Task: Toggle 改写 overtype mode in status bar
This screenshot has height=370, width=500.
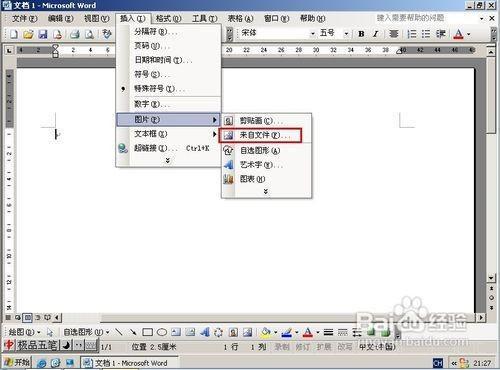Action: point(344,347)
